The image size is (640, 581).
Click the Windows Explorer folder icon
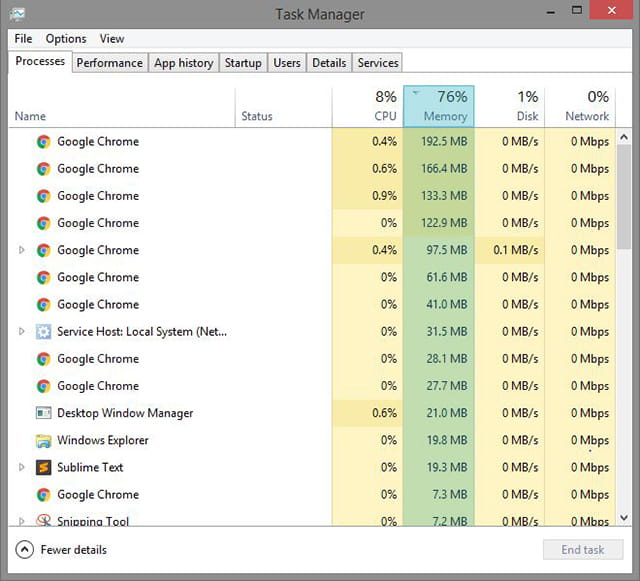tap(43, 441)
